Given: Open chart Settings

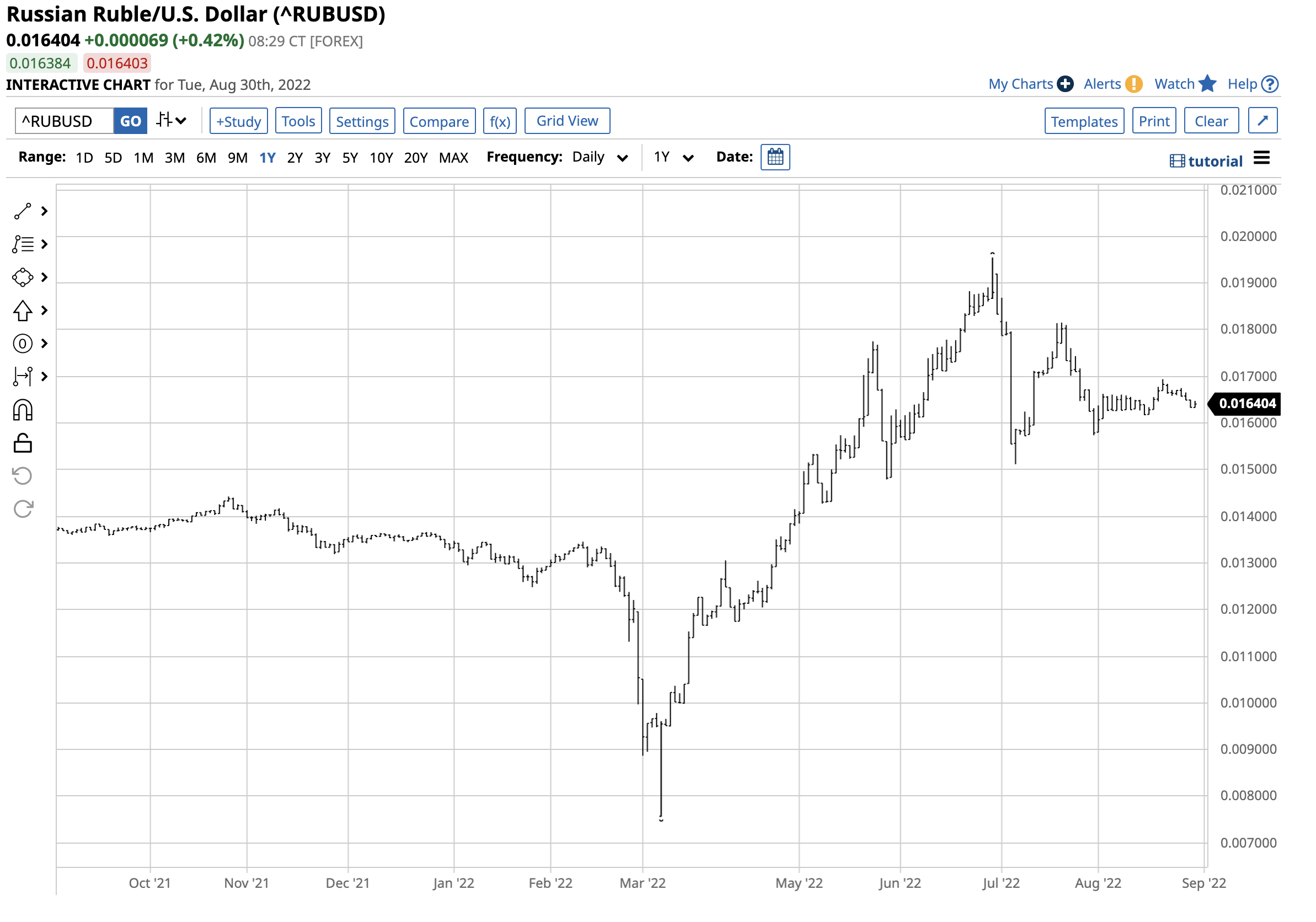Looking at the screenshot, I should (362, 121).
